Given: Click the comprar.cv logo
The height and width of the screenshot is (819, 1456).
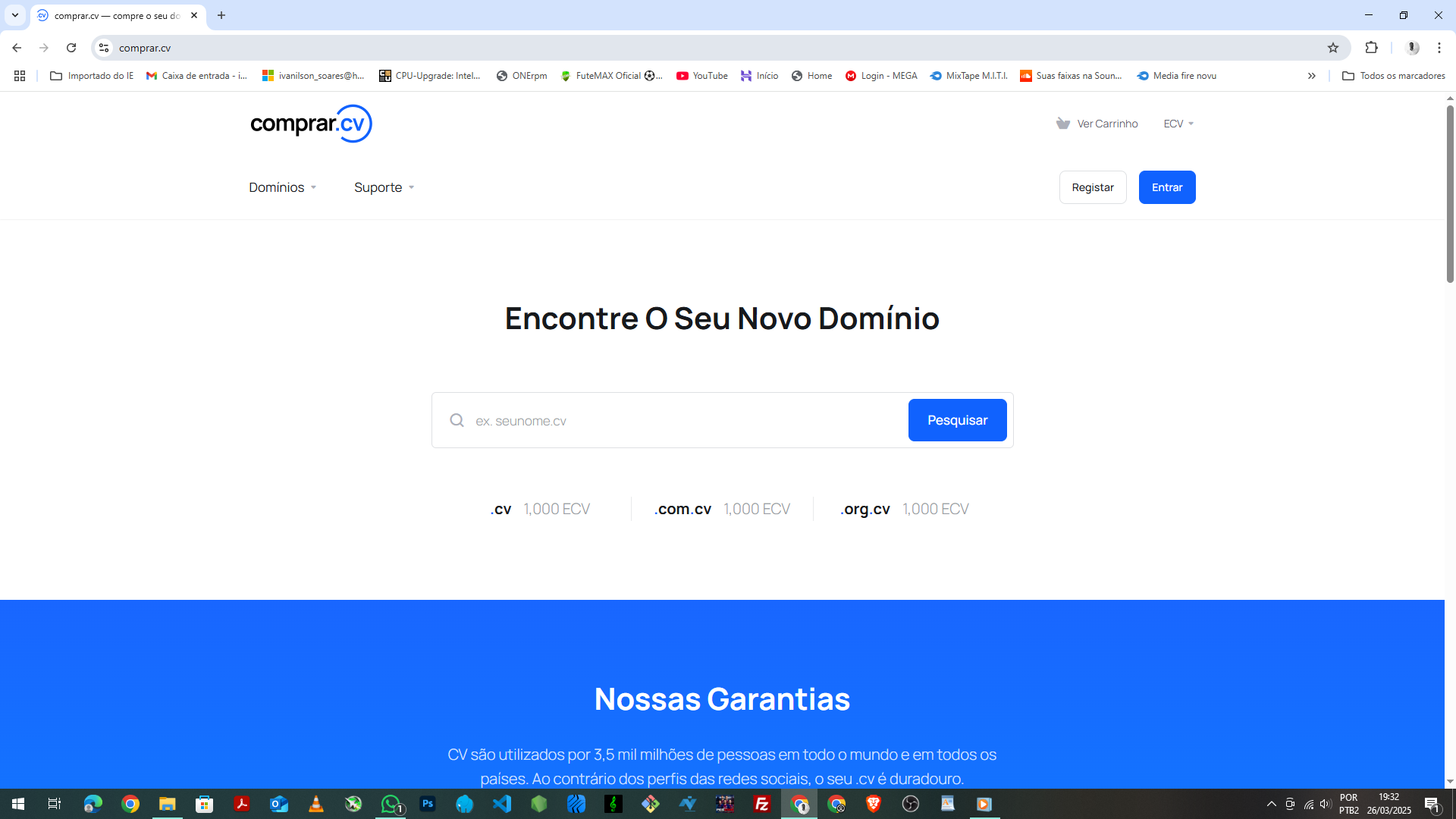Looking at the screenshot, I should 311,124.
